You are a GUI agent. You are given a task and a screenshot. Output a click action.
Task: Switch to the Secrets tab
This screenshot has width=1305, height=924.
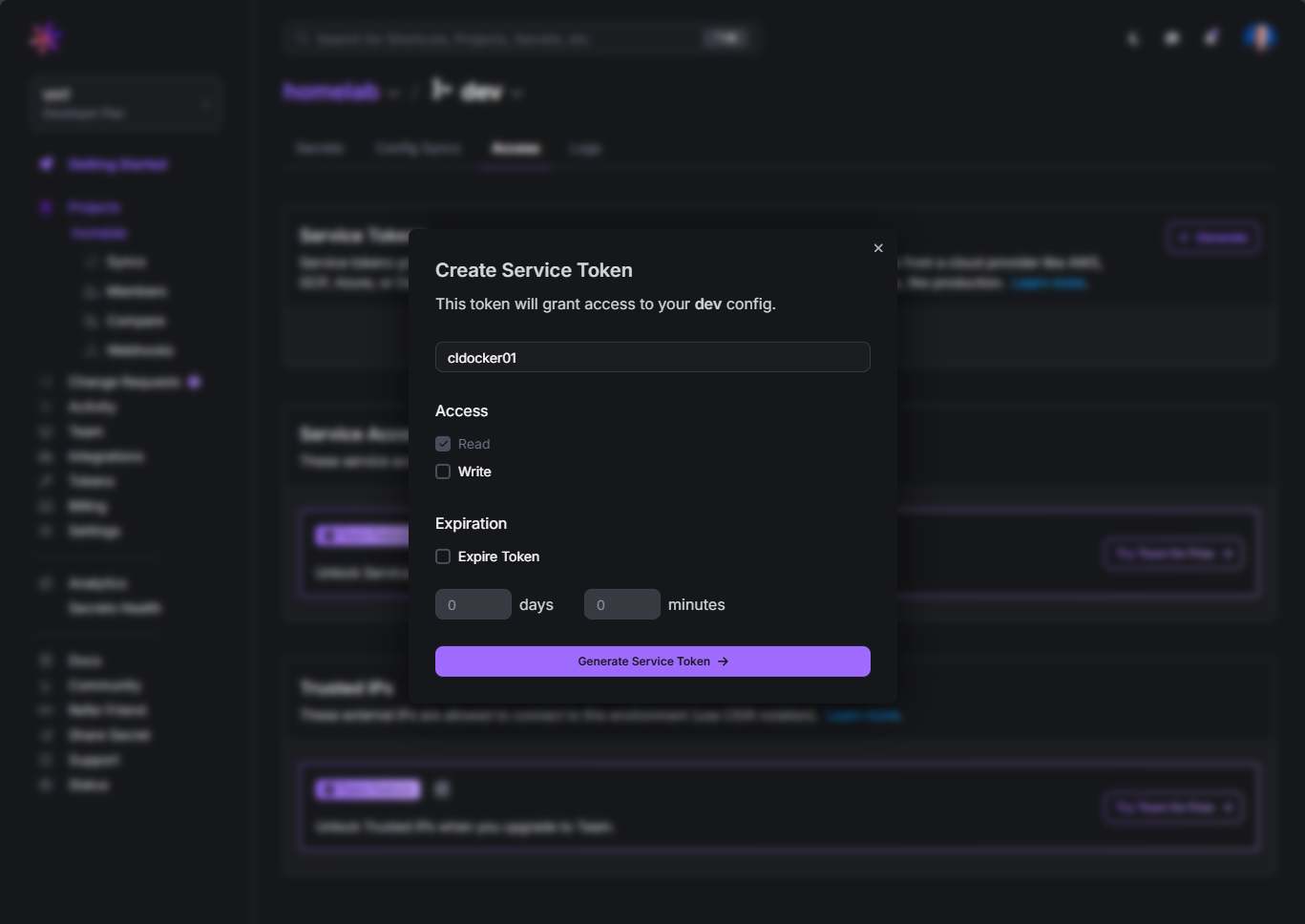[320, 149]
